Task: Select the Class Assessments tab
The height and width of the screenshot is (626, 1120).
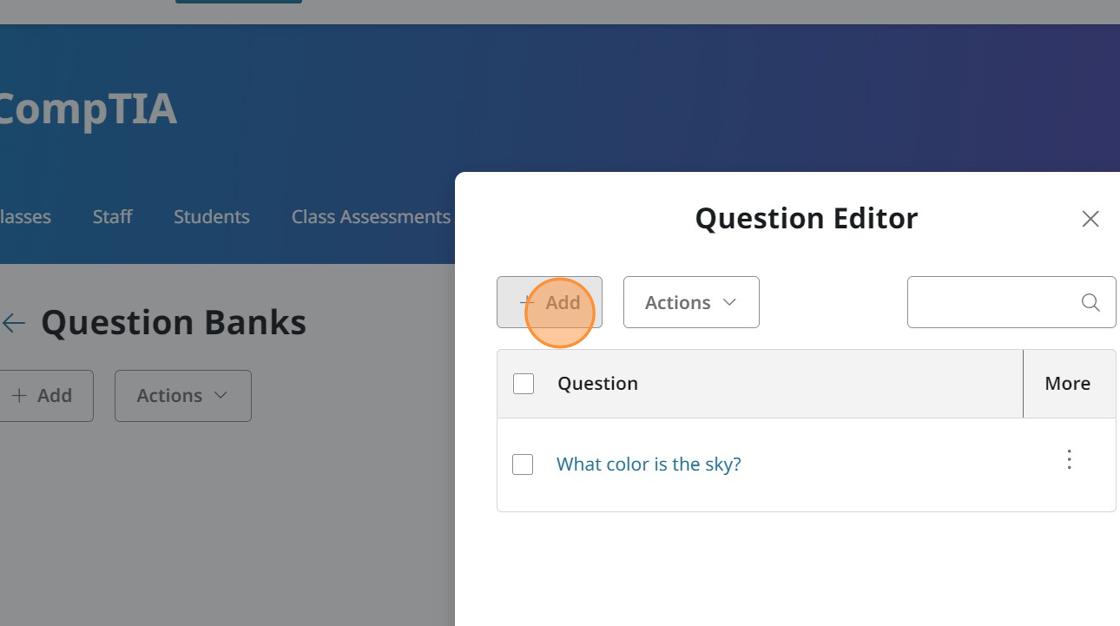Action: (370, 217)
